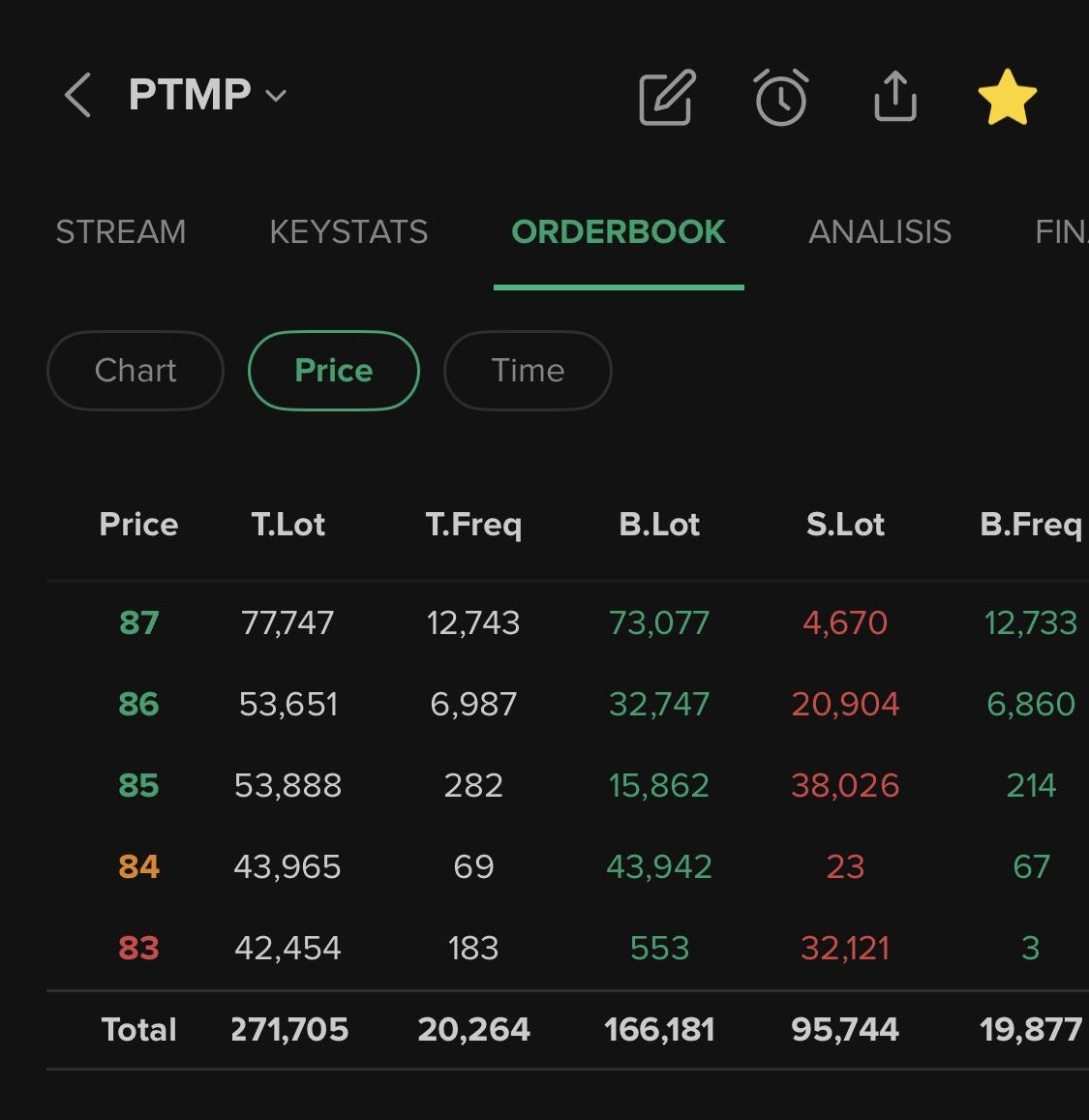
Task: Select the price 87 row
Action: (x=138, y=622)
